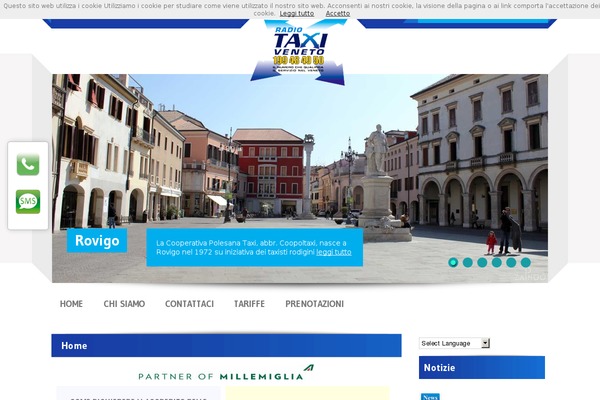Accept cookies with the Accetto link

(x=338, y=13)
